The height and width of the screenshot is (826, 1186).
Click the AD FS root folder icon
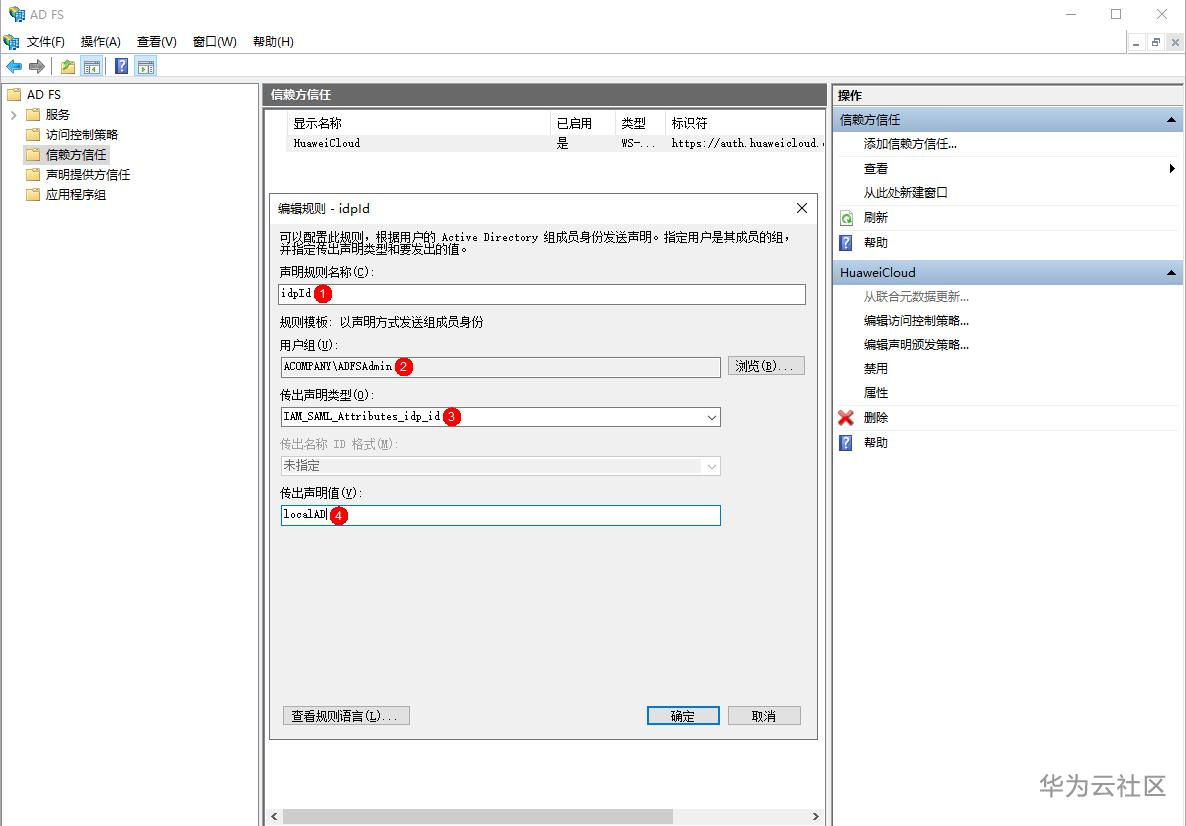(14, 95)
